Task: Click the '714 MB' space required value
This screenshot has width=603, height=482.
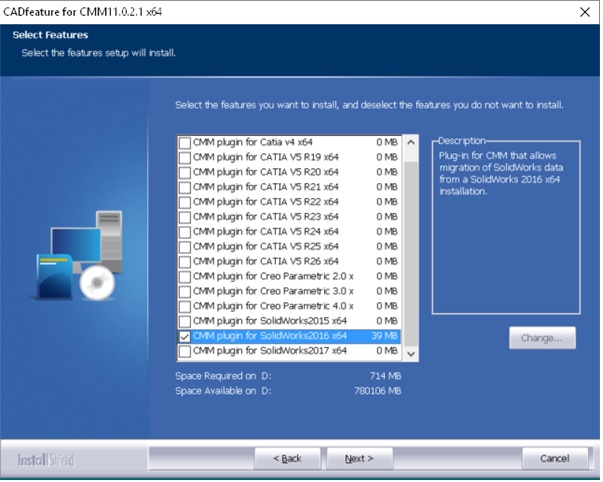Action: pyautogui.click(x=386, y=376)
